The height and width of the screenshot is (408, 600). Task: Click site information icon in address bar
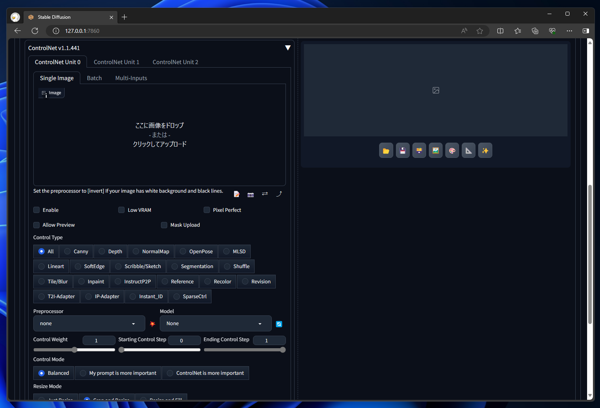point(56,31)
